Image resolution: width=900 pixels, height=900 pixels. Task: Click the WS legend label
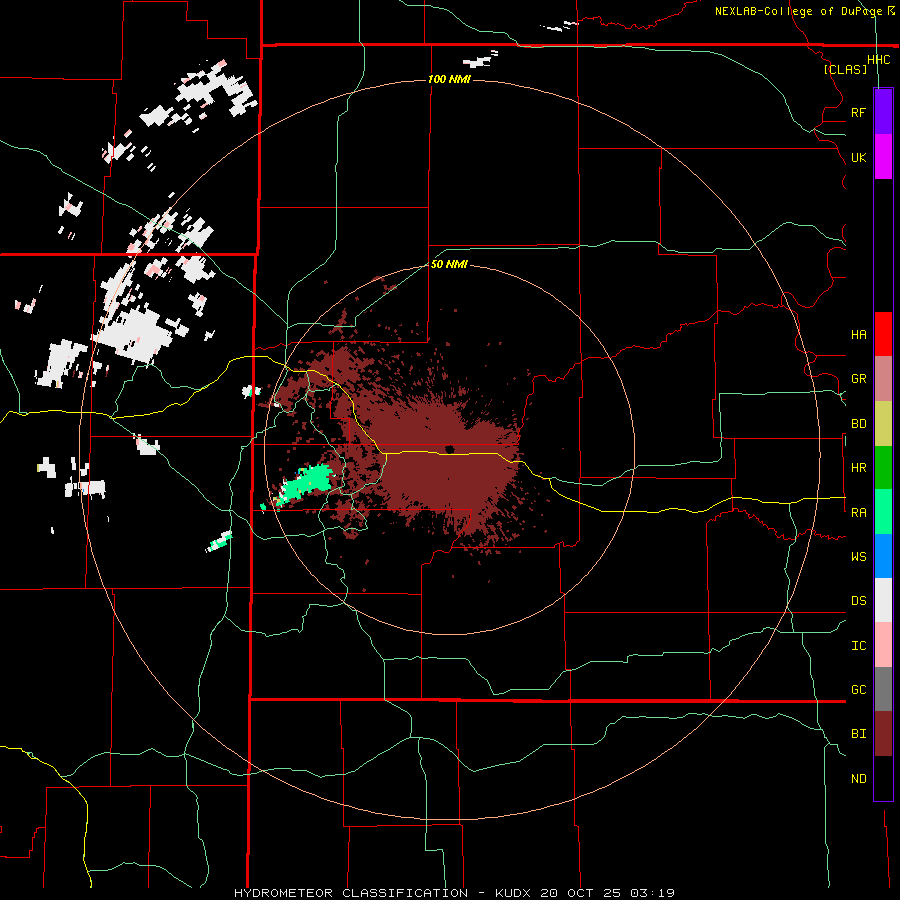(858, 556)
